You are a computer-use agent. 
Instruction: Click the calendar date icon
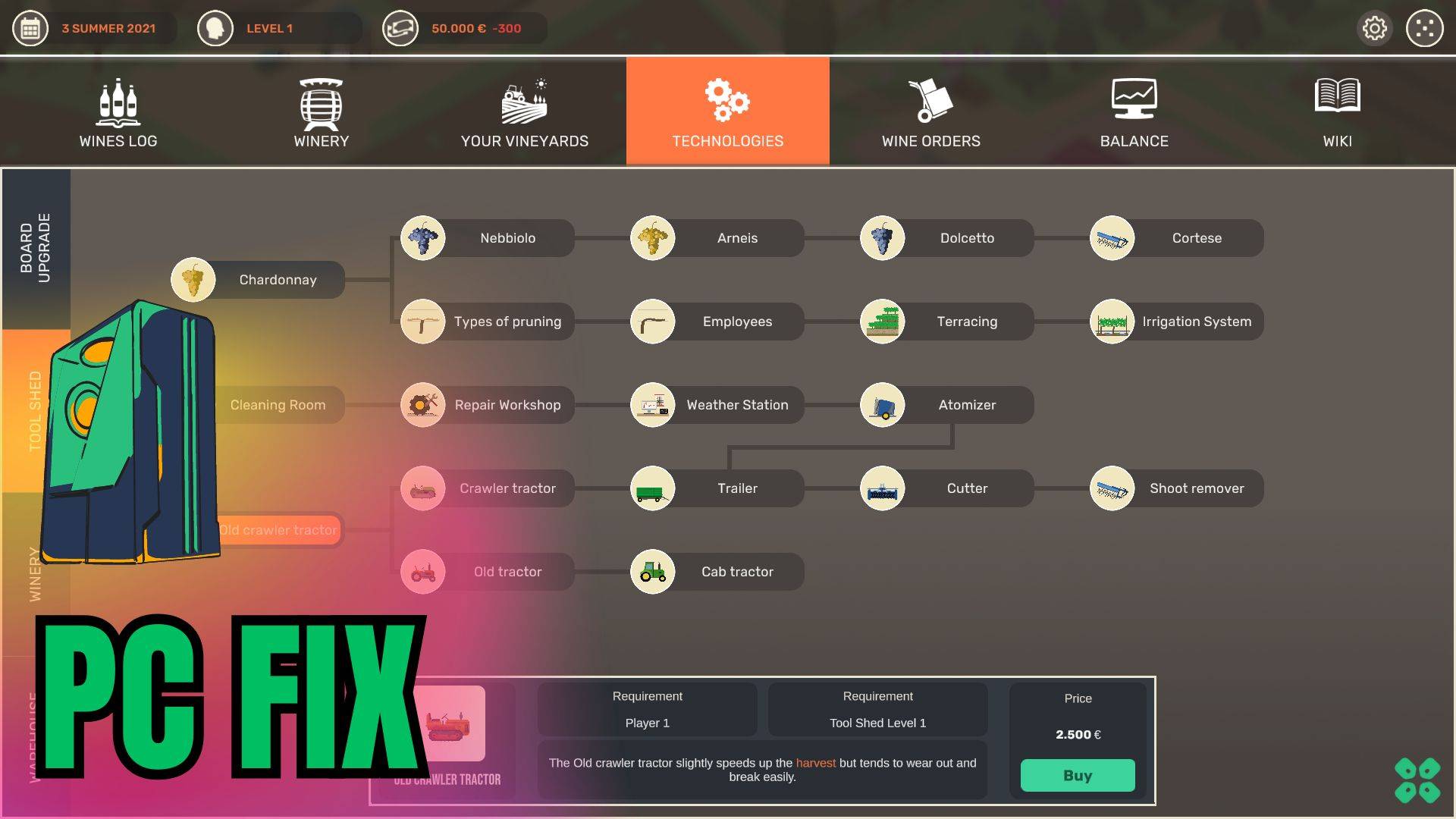point(30,28)
